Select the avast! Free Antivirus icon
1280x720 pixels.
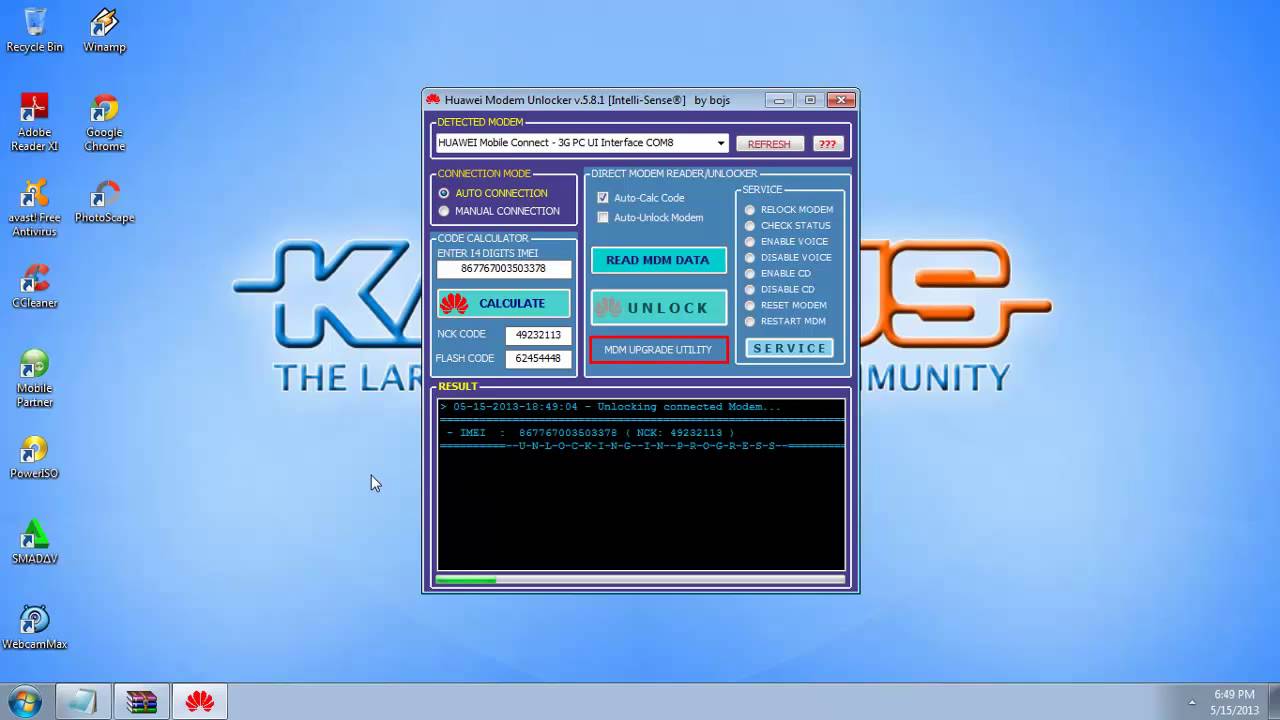click(x=34, y=208)
